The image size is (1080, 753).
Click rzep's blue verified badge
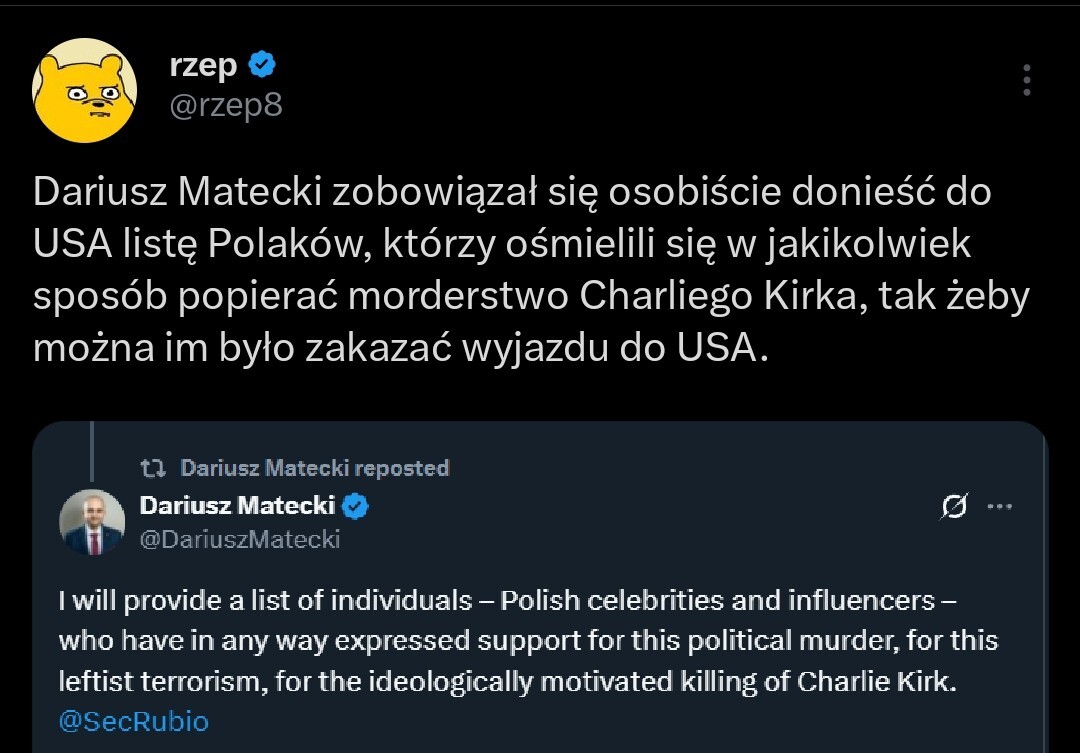pyautogui.click(x=261, y=66)
